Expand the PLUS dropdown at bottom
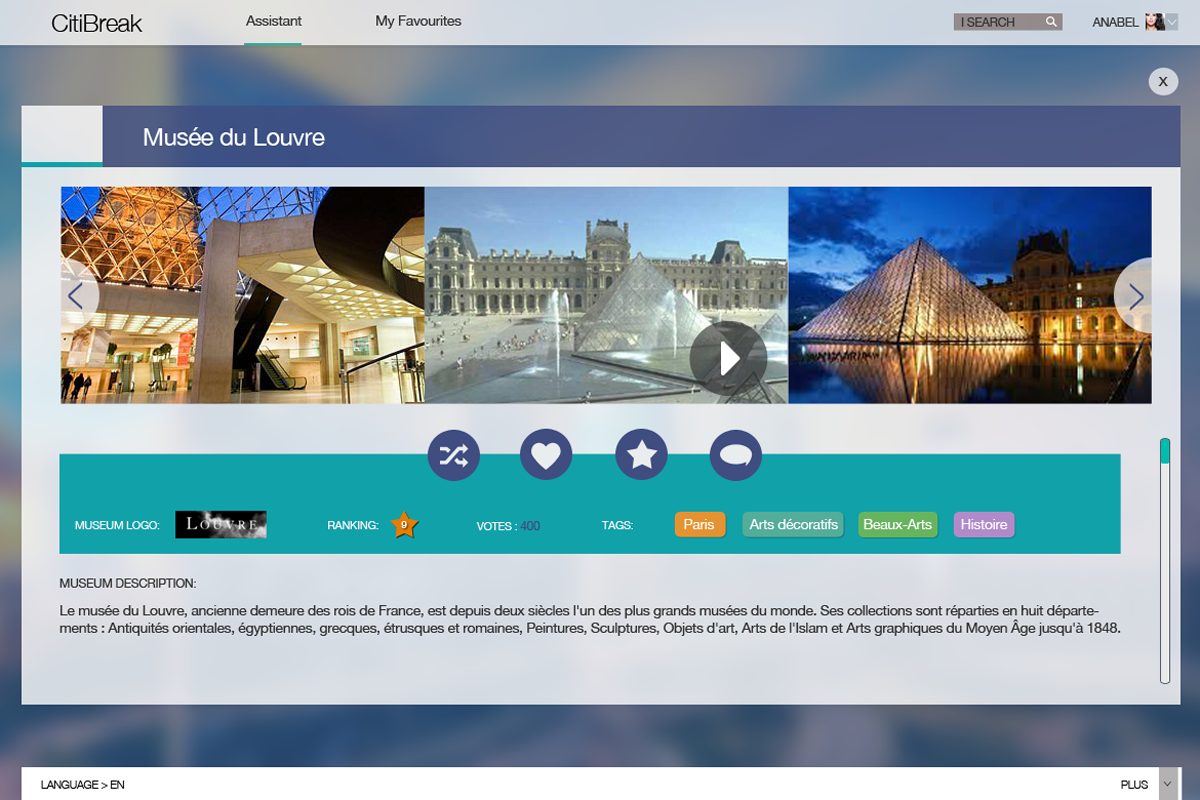Viewport: 1200px width, 800px height. (x=1167, y=784)
